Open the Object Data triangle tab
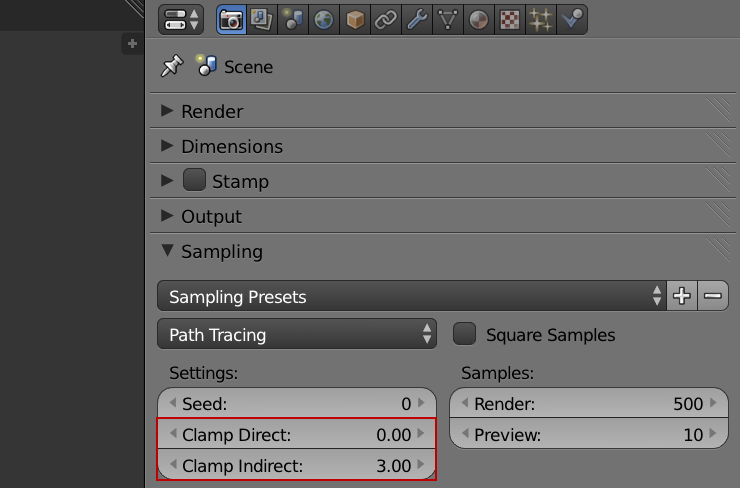The width and height of the screenshot is (740, 488). click(x=448, y=20)
